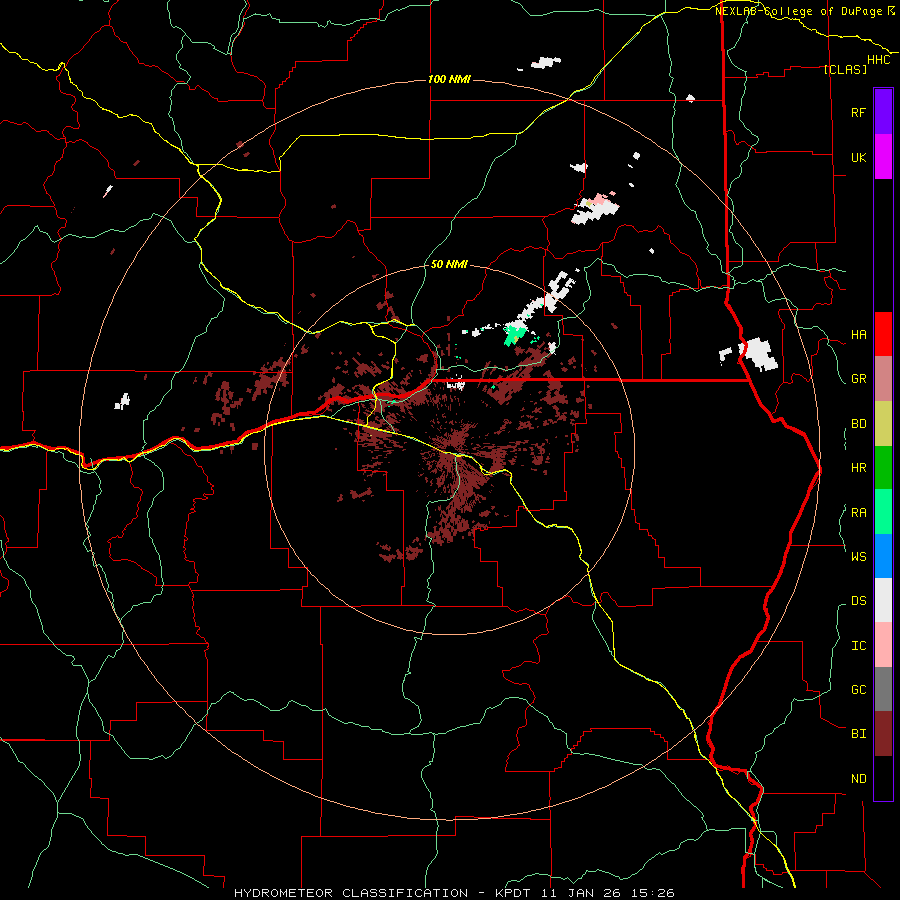Click the UK legend label
Viewport: 900px width, 900px height.
click(858, 157)
